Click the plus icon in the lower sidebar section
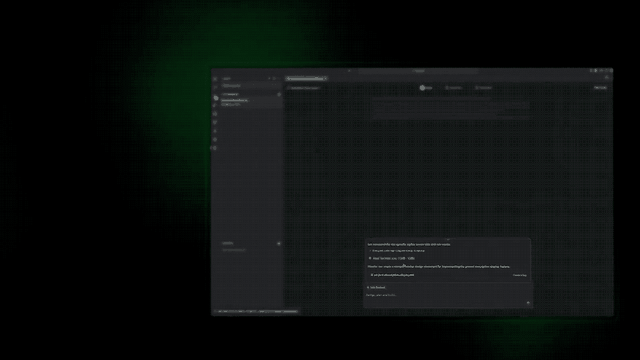Image resolution: width=640 pixels, height=360 pixels. tap(279, 243)
